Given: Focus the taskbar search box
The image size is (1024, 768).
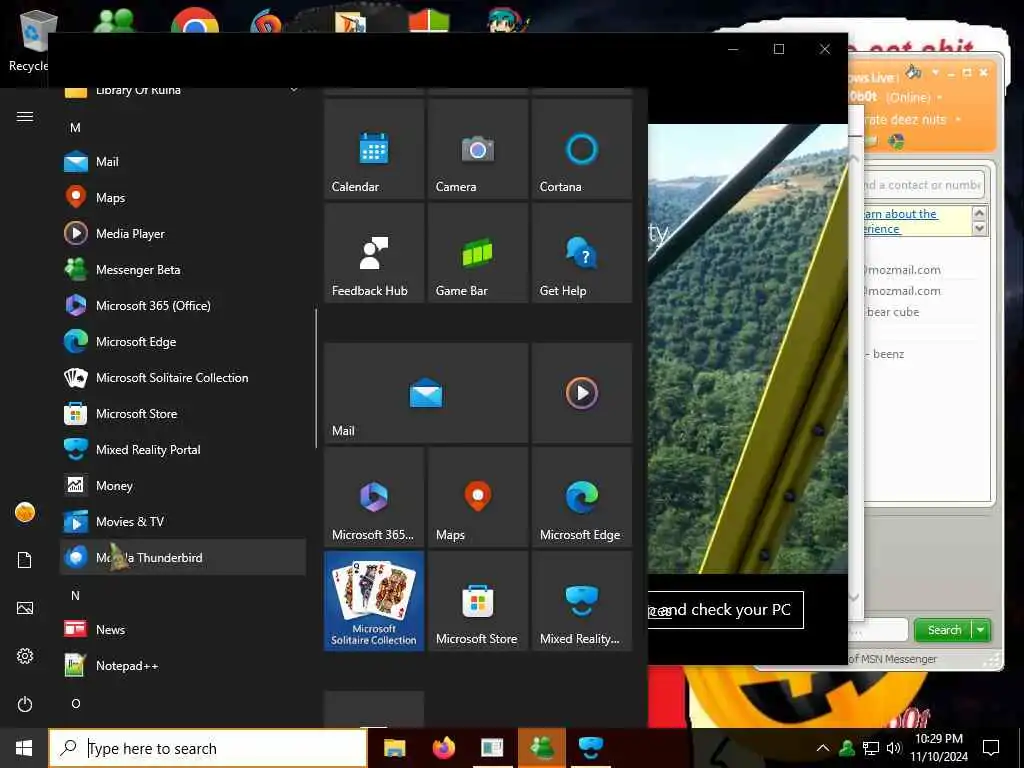Looking at the screenshot, I should click(x=208, y=748).
